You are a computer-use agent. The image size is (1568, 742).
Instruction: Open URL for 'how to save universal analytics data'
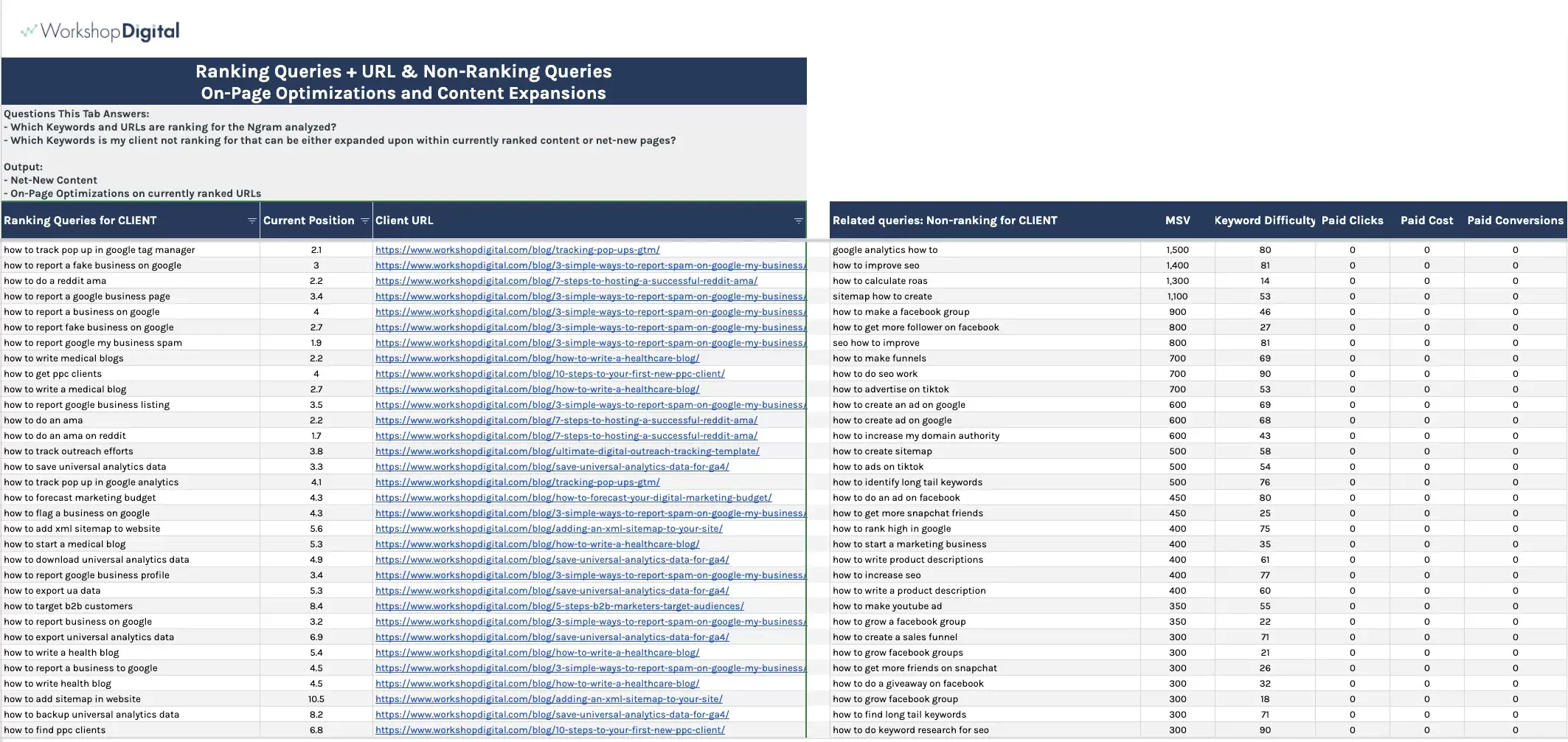point(552,467)
